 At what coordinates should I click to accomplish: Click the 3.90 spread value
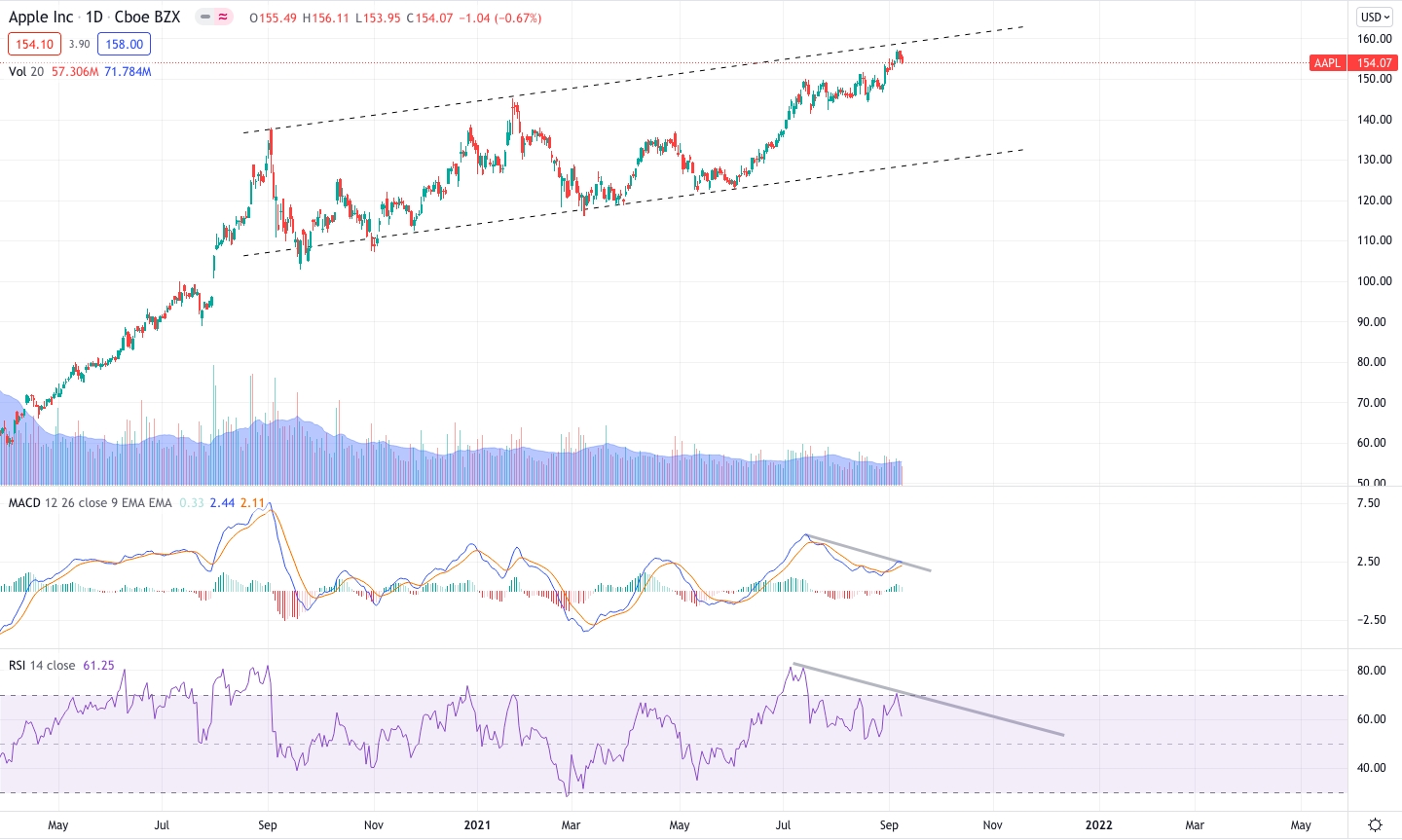80,44
